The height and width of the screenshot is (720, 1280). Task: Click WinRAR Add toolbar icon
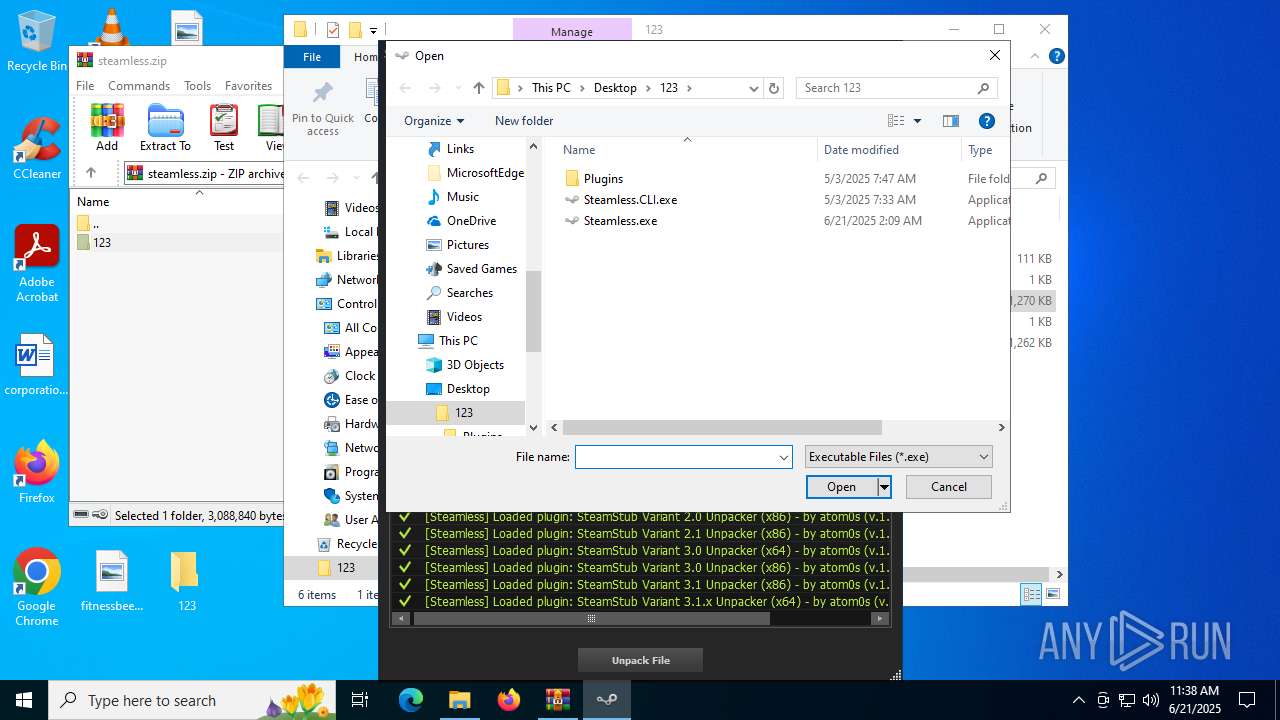pos(107,127)
